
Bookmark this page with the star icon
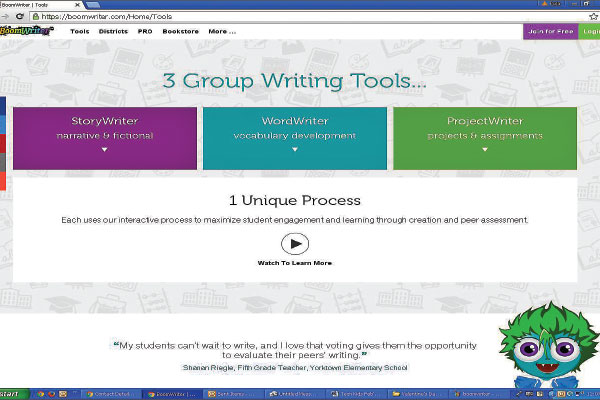click(593, 16)
